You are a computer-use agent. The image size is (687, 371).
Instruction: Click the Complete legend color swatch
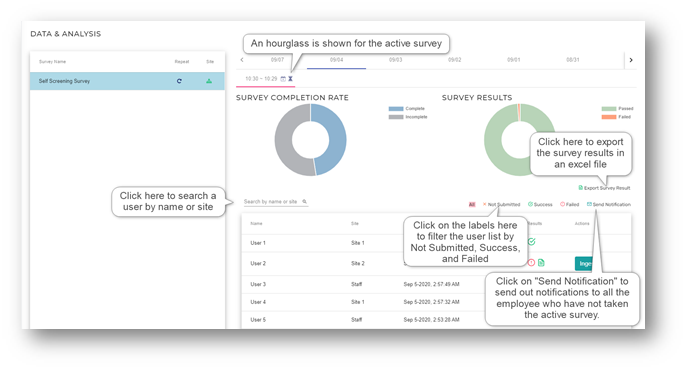coord(396,109)
